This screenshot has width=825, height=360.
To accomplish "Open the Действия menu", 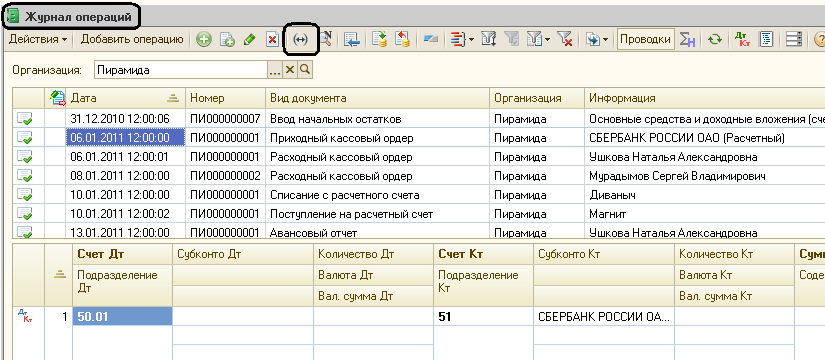I will [38, 39].
